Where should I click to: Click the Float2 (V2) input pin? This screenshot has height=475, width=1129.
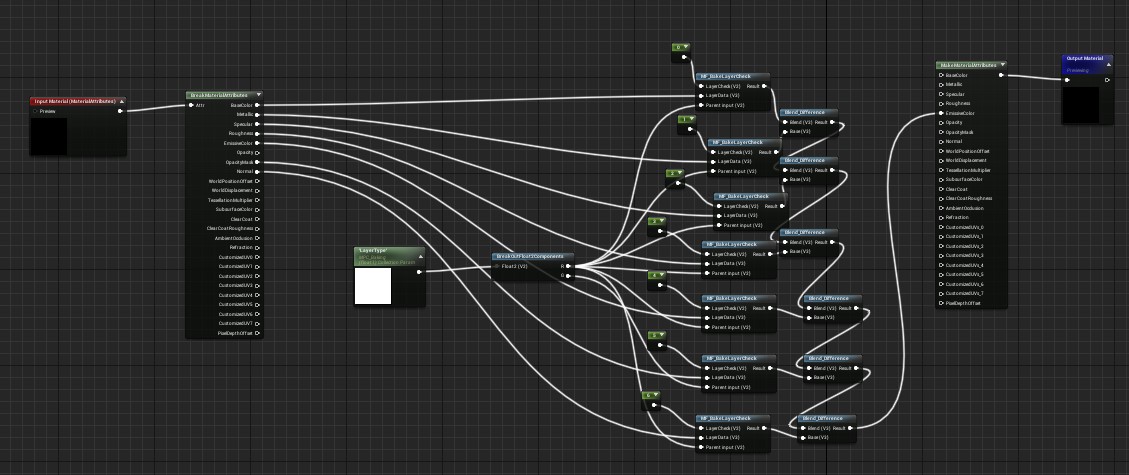click(x=497, y=266)
